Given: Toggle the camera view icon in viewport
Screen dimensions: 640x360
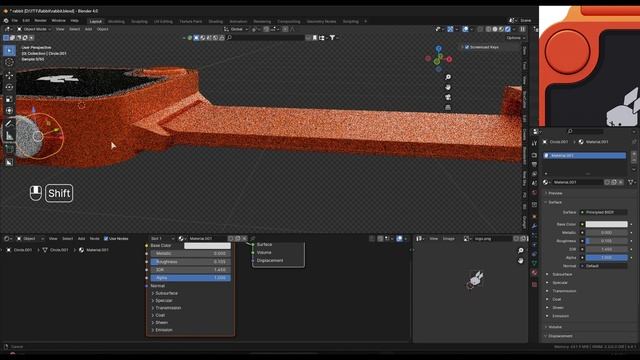Looking at the screenshot, I should (x=448, y=97).
